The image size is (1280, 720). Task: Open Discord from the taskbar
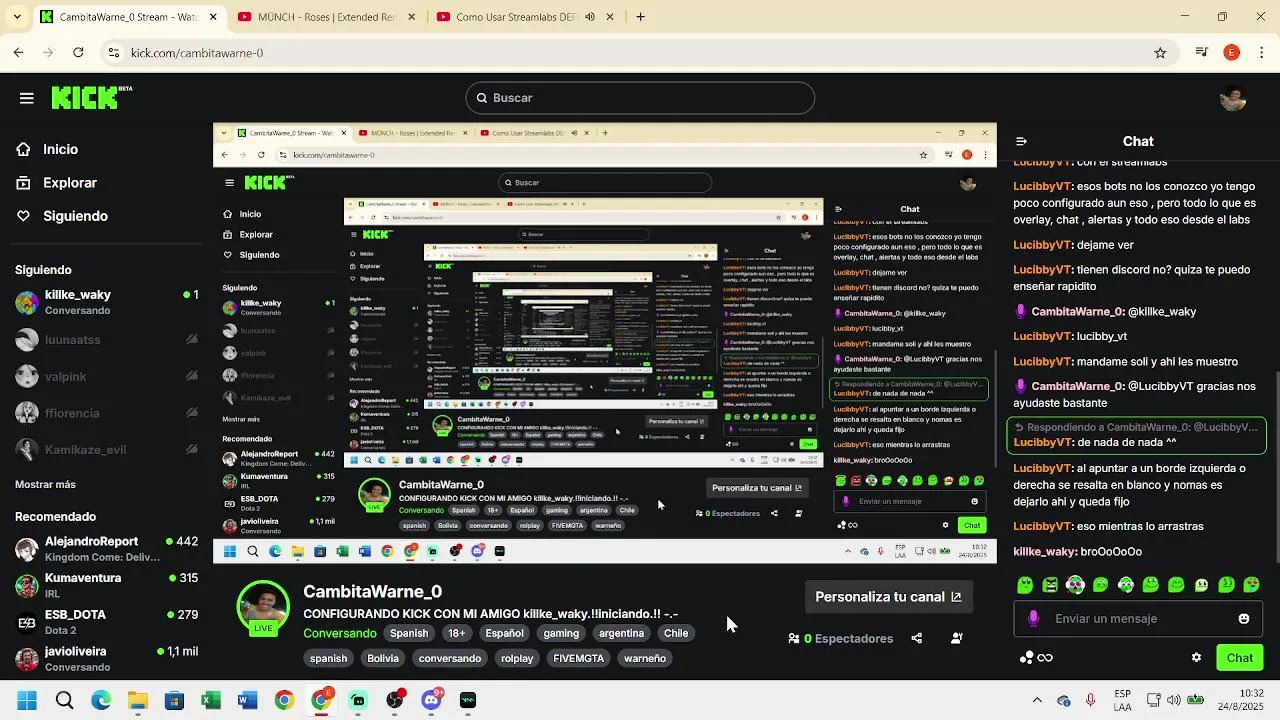(x=432, y=700)
